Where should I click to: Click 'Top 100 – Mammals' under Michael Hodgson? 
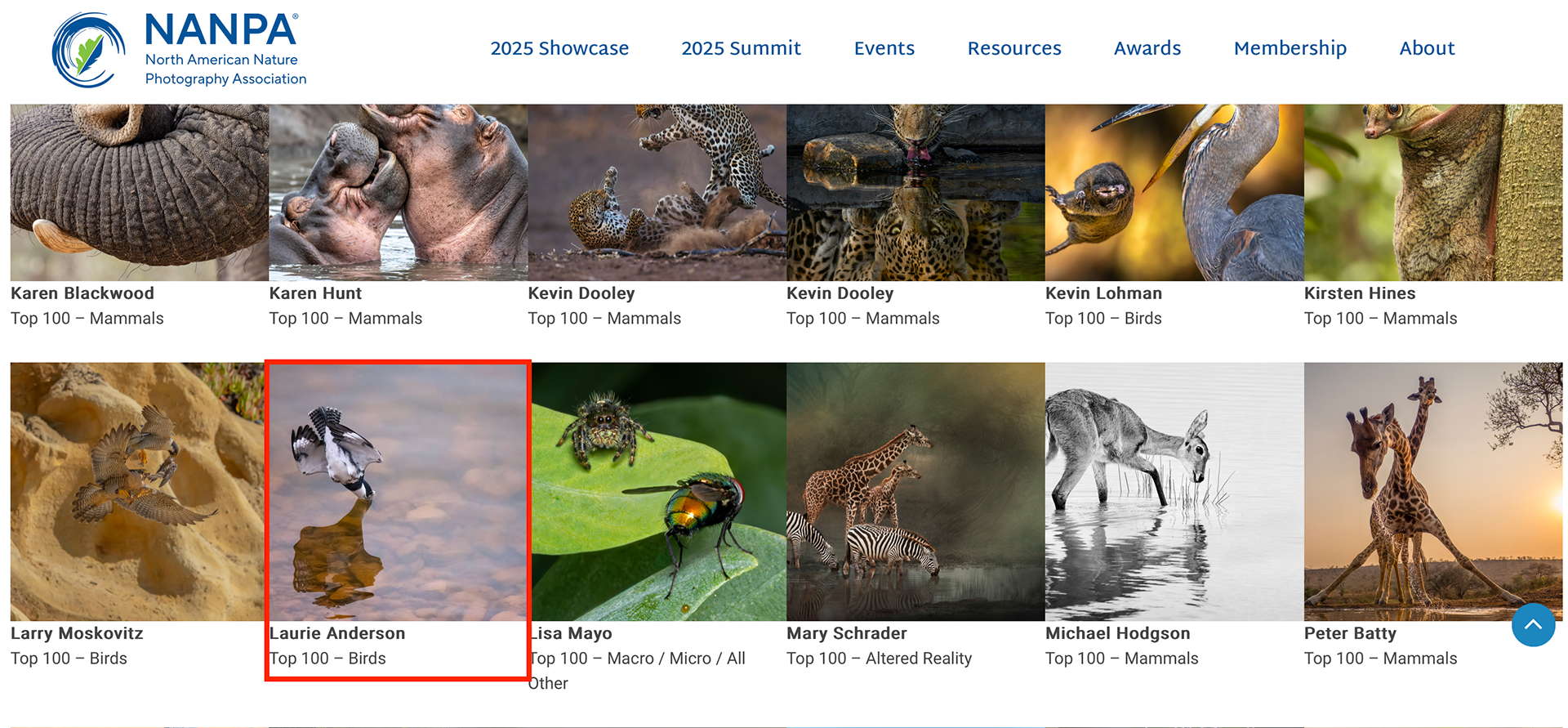[1122, 659]
